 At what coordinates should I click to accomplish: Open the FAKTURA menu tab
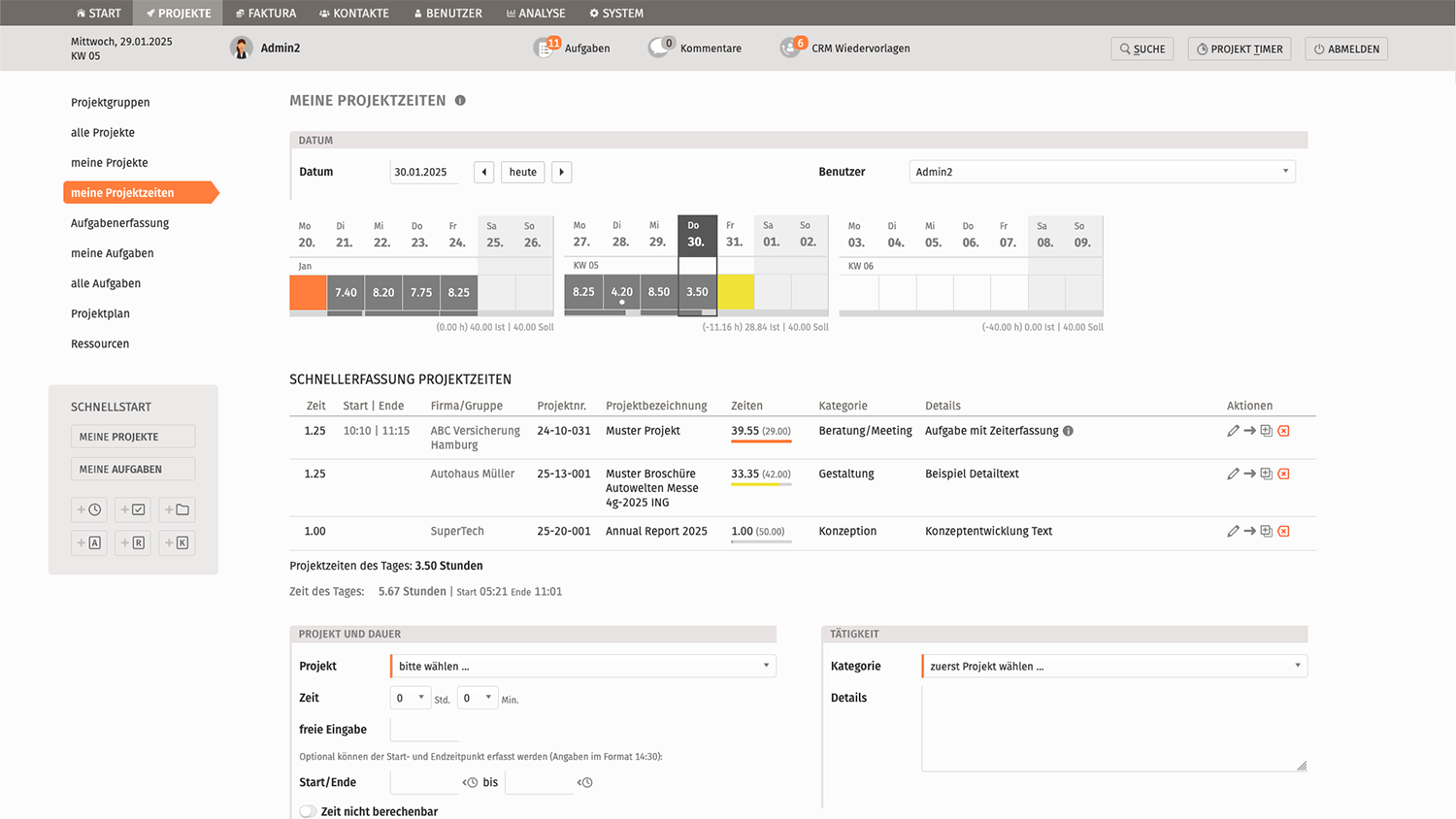266,13
